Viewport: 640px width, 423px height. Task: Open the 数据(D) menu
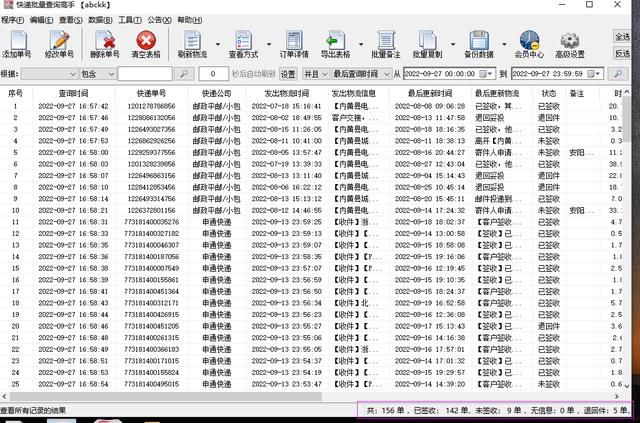click(x=100, y=19)
